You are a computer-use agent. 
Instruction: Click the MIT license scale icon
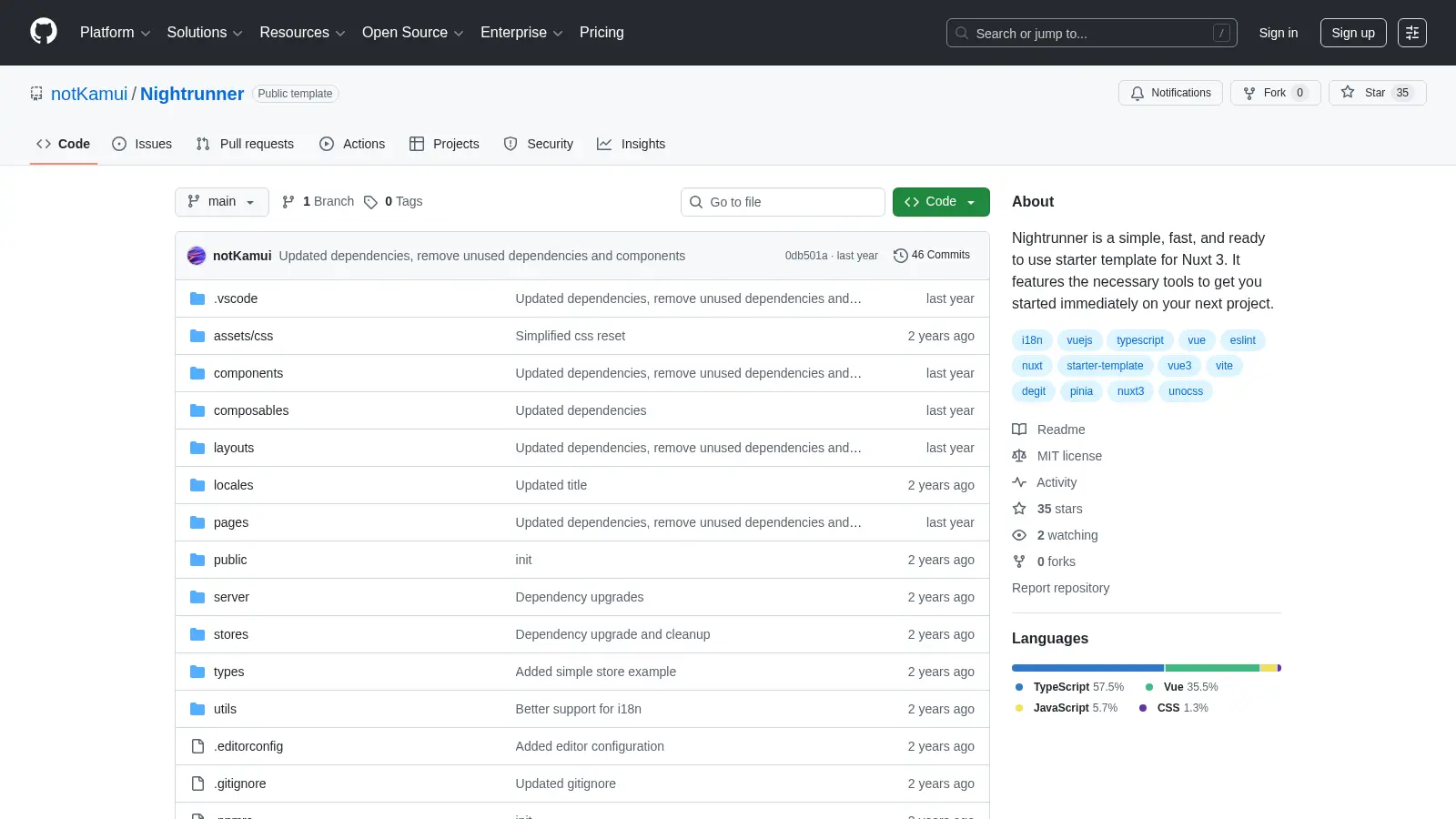[1019, 456]
